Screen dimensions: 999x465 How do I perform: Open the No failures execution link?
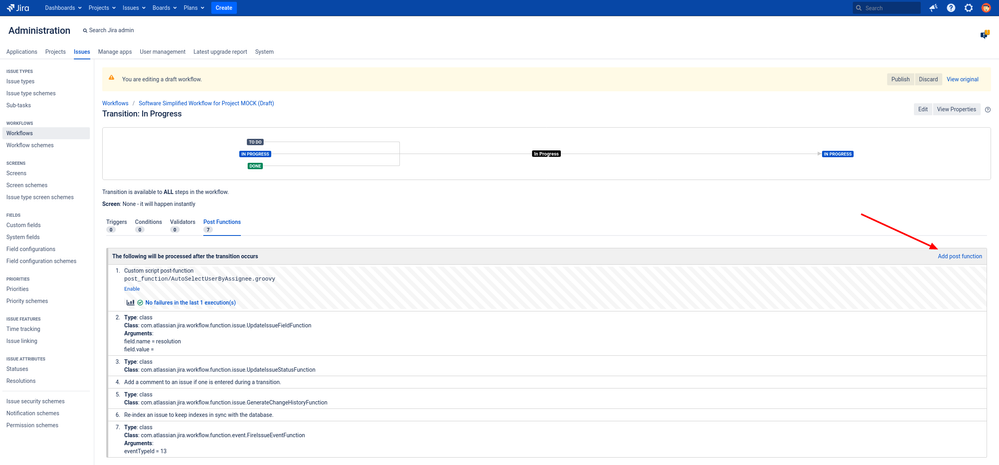tap(190, 303)
